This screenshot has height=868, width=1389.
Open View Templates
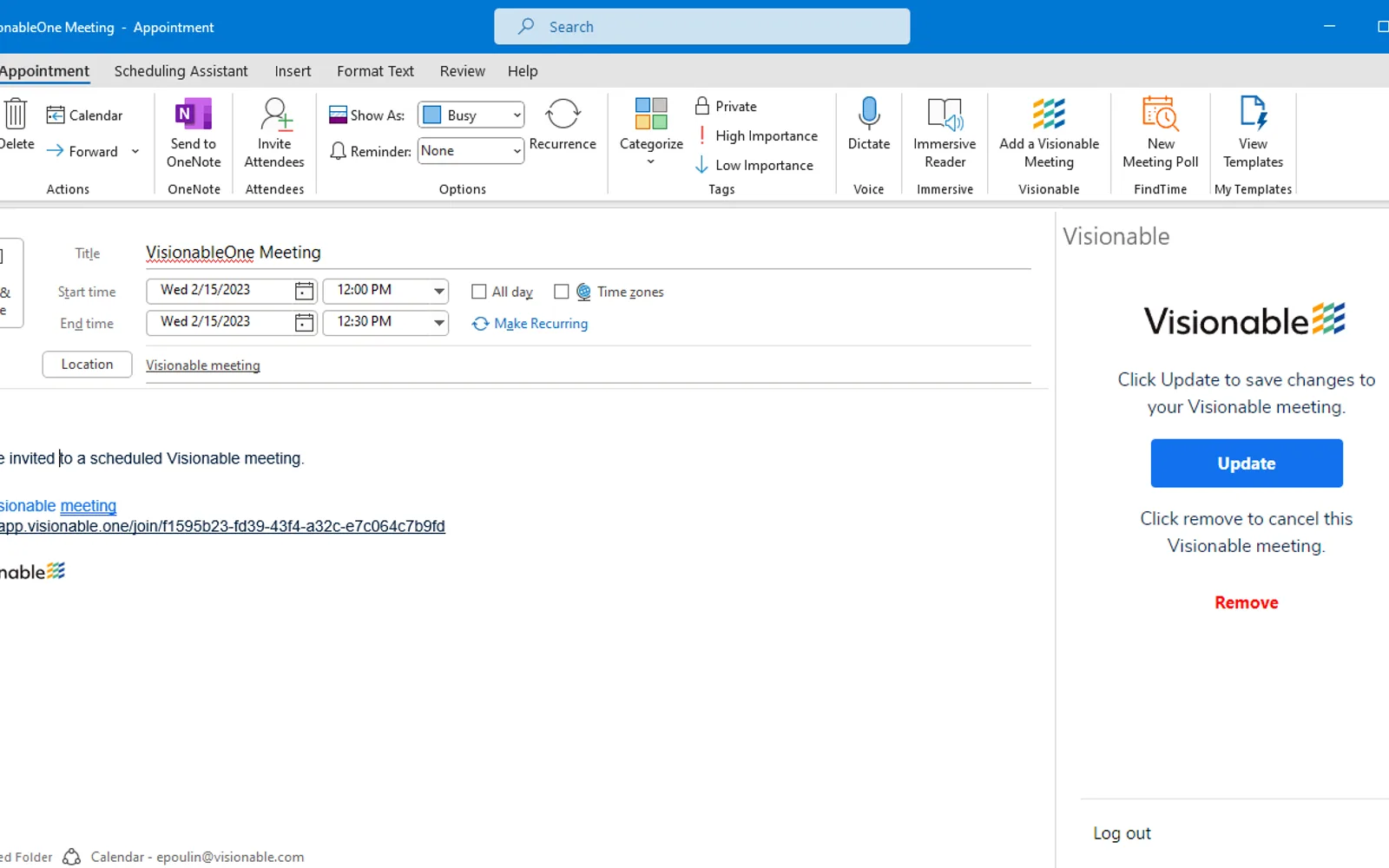1253,133
